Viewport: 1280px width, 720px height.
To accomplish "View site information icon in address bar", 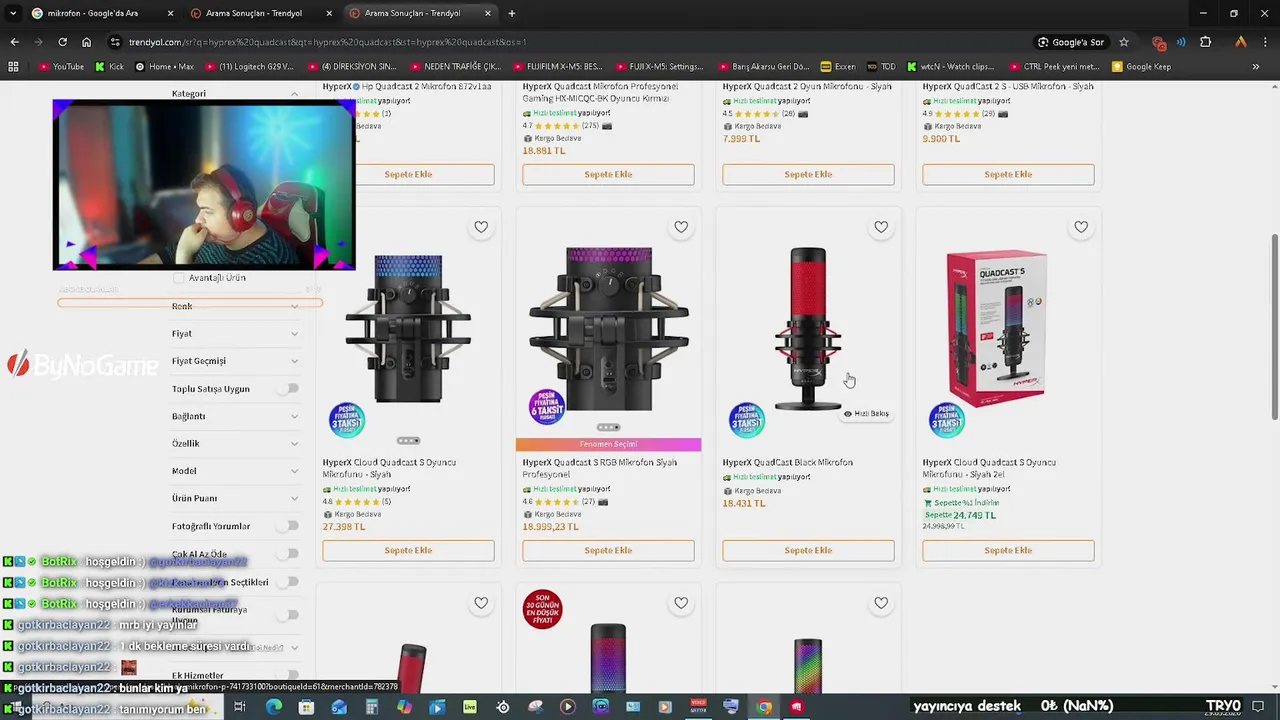I will pos(116,42).
